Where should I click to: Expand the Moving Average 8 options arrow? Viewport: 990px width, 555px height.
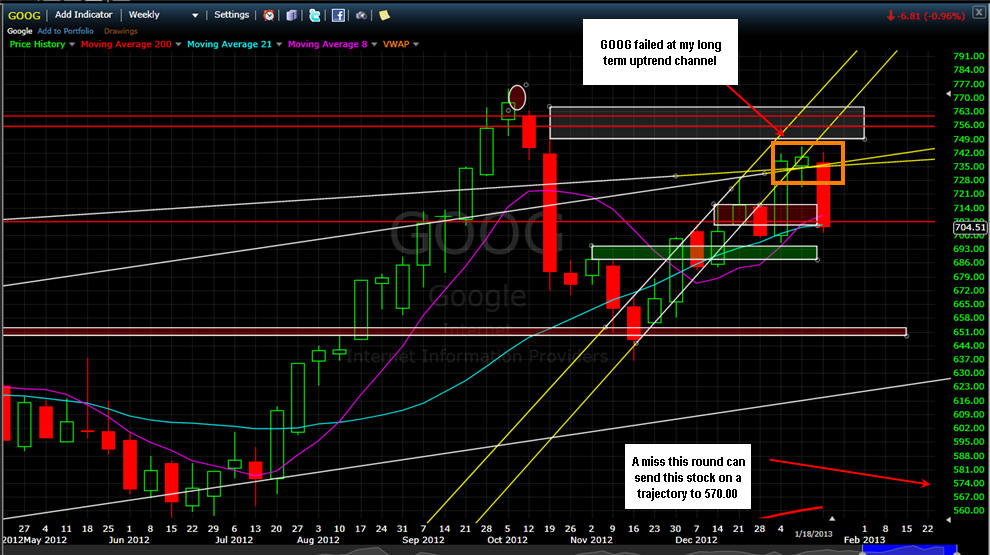pyautogui.click(x=374, y=44)
